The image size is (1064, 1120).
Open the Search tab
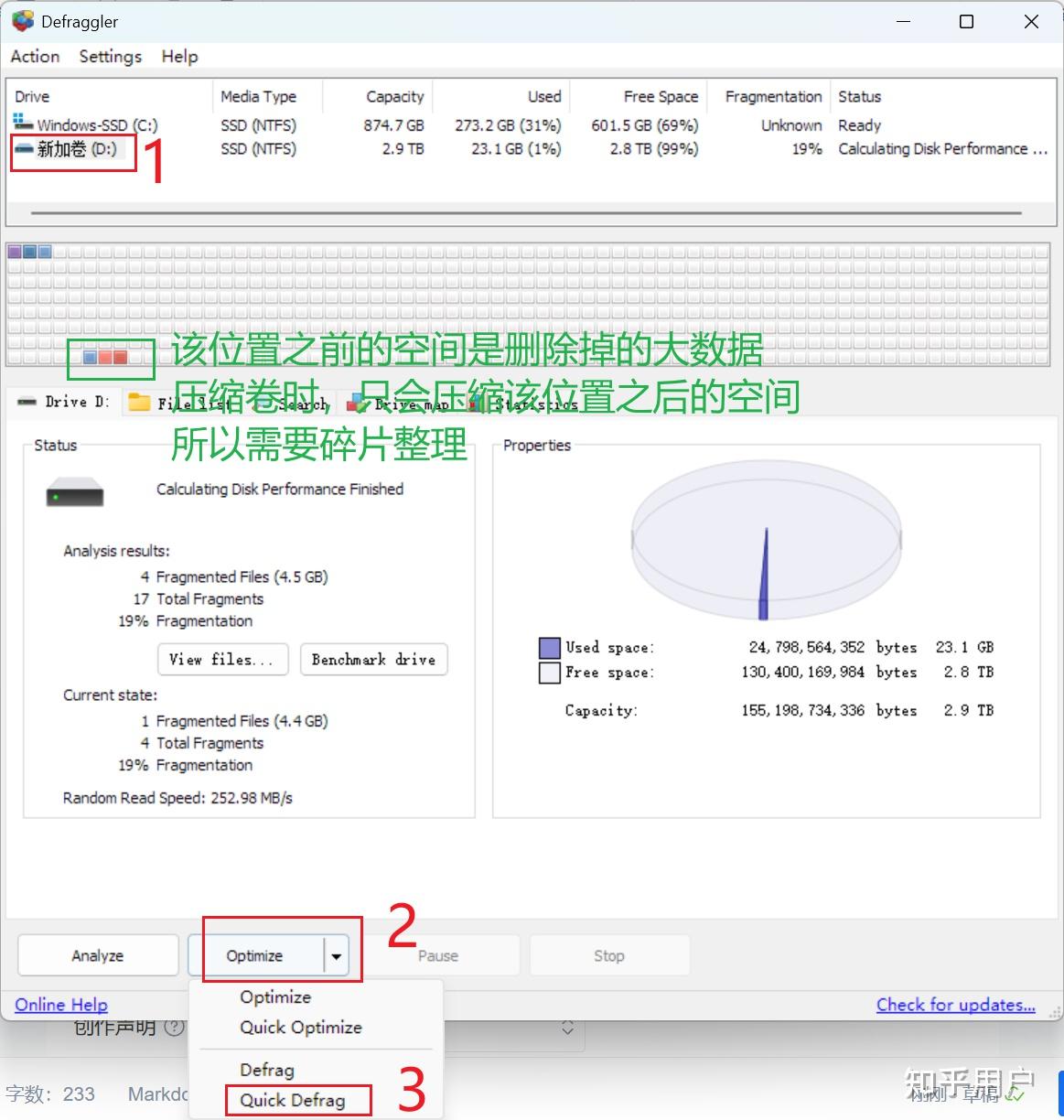coord(291,403)
